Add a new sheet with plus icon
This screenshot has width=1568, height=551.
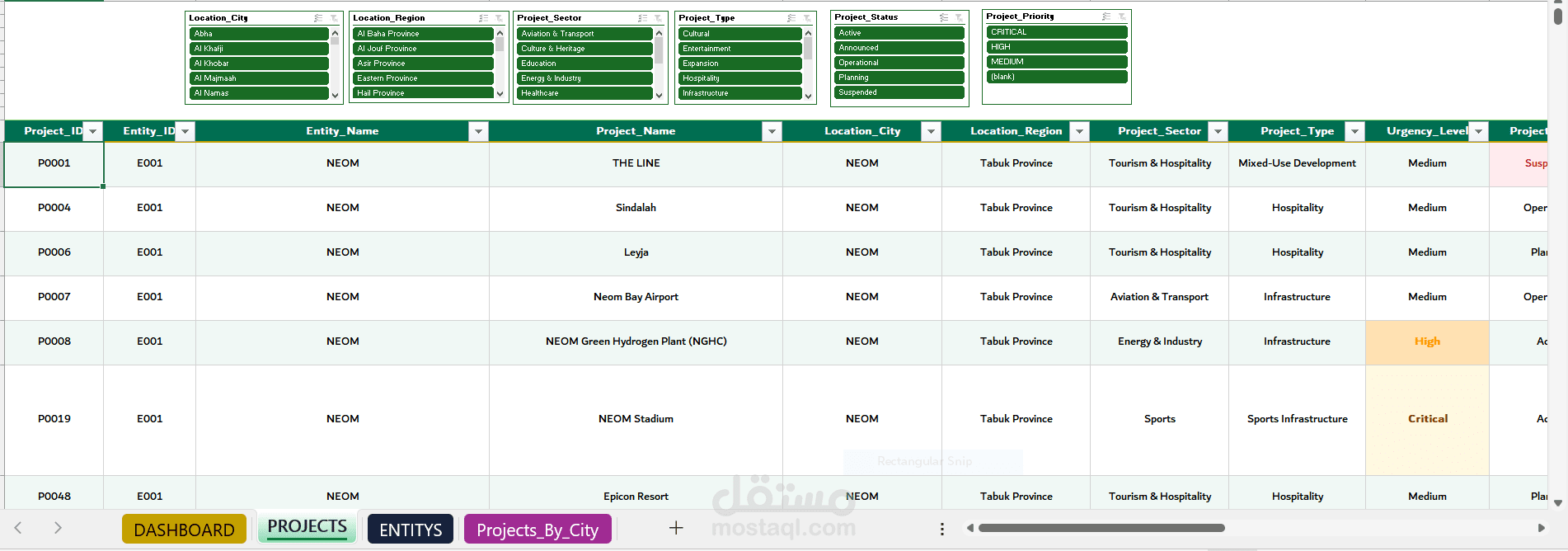point(676,528)
